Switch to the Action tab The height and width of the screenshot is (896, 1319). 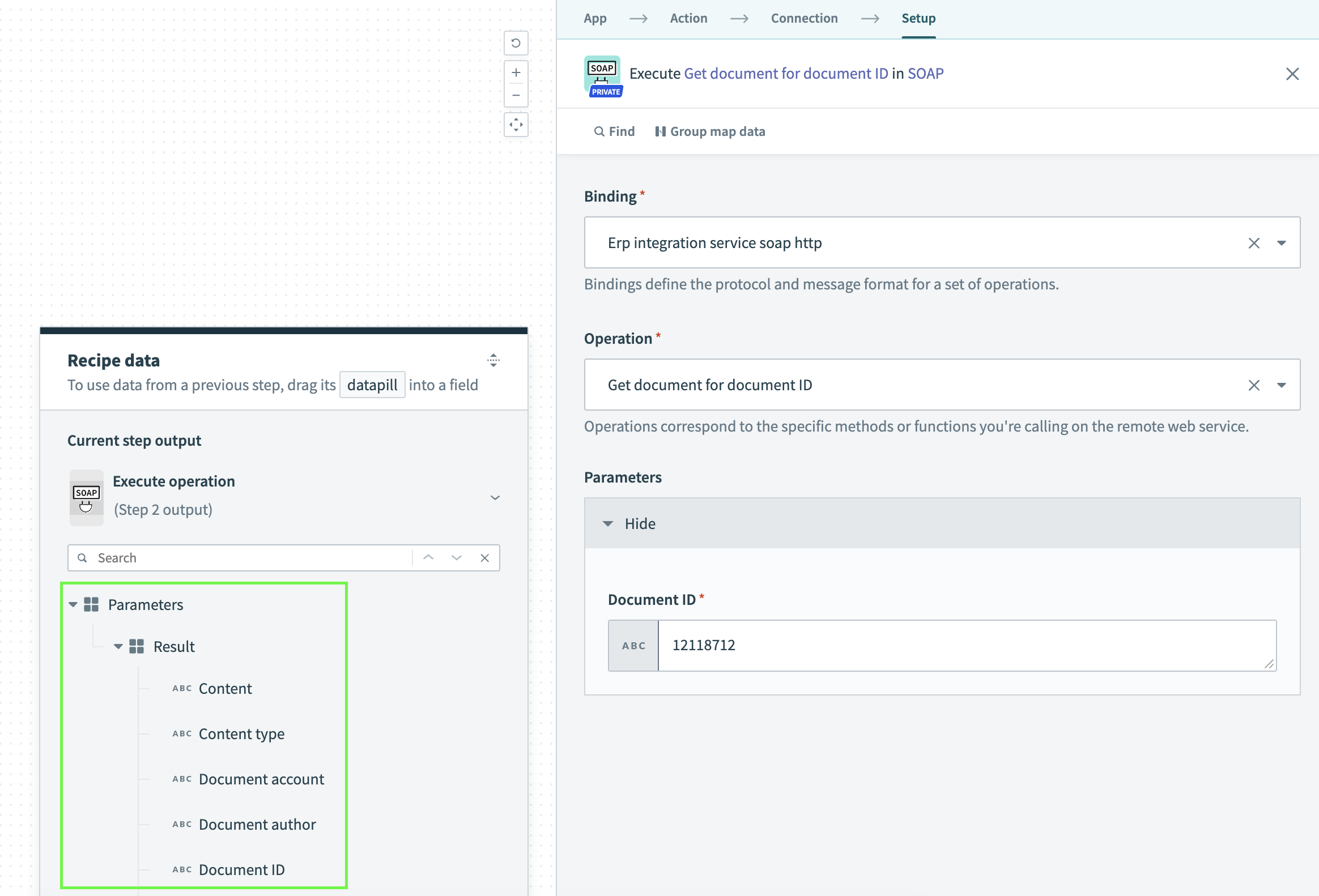pyautogui.click(x=690, y=18)
